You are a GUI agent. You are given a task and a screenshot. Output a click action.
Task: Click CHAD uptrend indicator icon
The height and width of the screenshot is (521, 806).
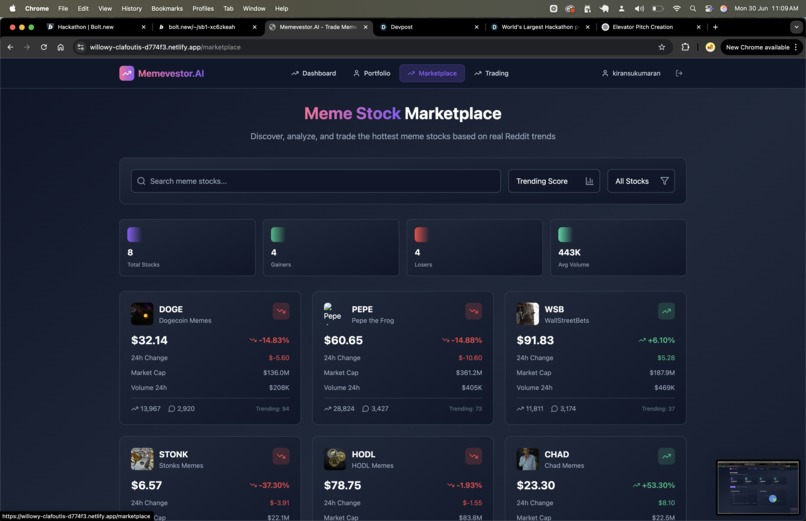tap(666, 456)
